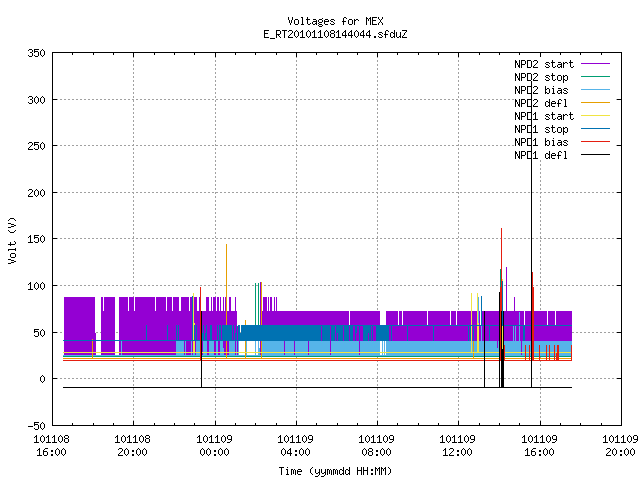
Task: Click the 150 y-axis tick label
Action: tap(36, 239)
